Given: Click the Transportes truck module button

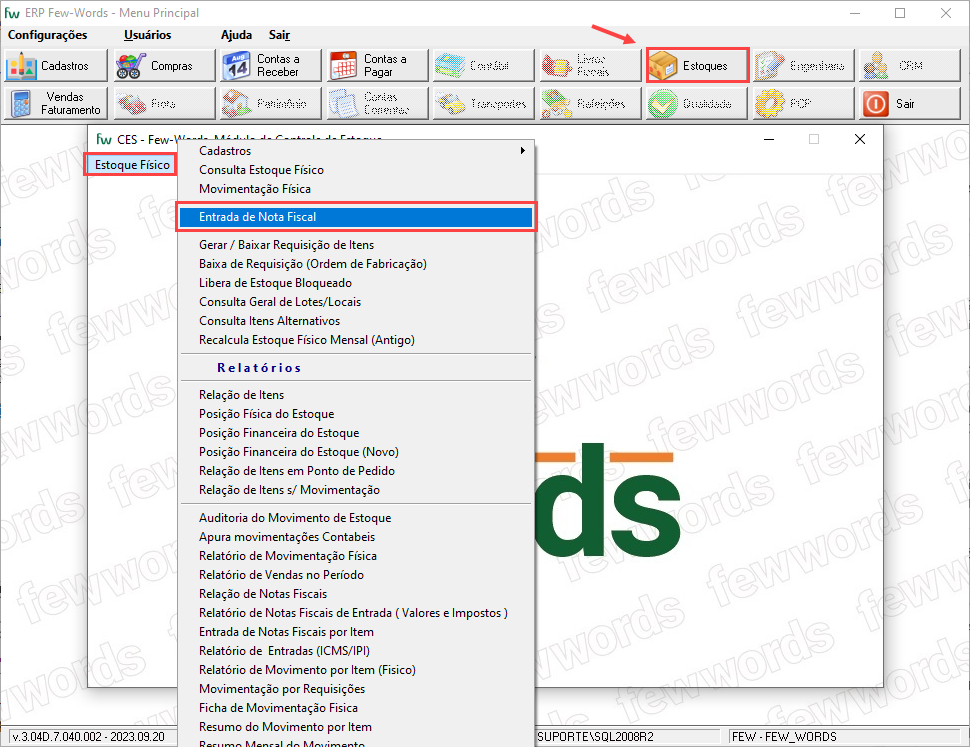Looking at the screenshot, I should (484, 103).
